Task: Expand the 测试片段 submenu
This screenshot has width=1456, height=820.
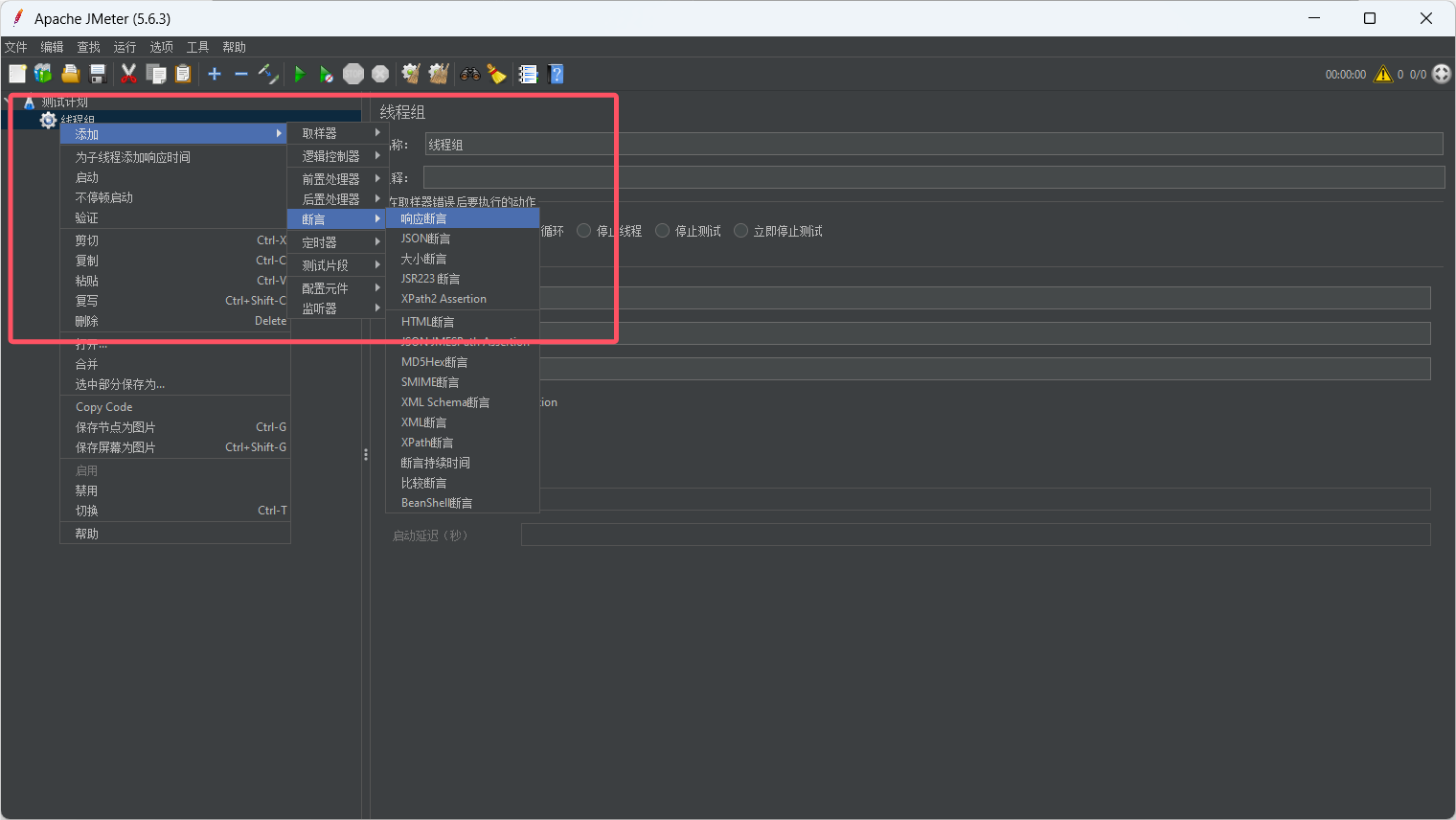Action: coord(337,265)
